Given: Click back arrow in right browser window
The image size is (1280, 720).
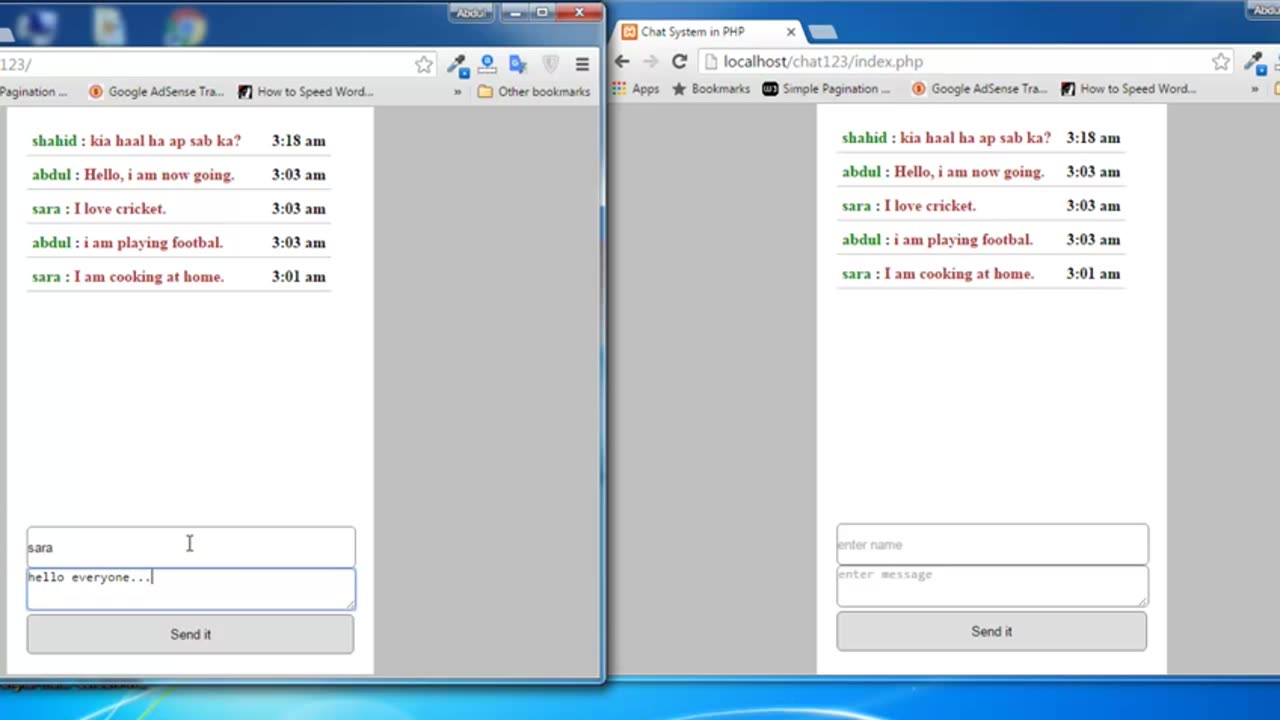Looking at the screenshot, I should [x=622, y=62].
